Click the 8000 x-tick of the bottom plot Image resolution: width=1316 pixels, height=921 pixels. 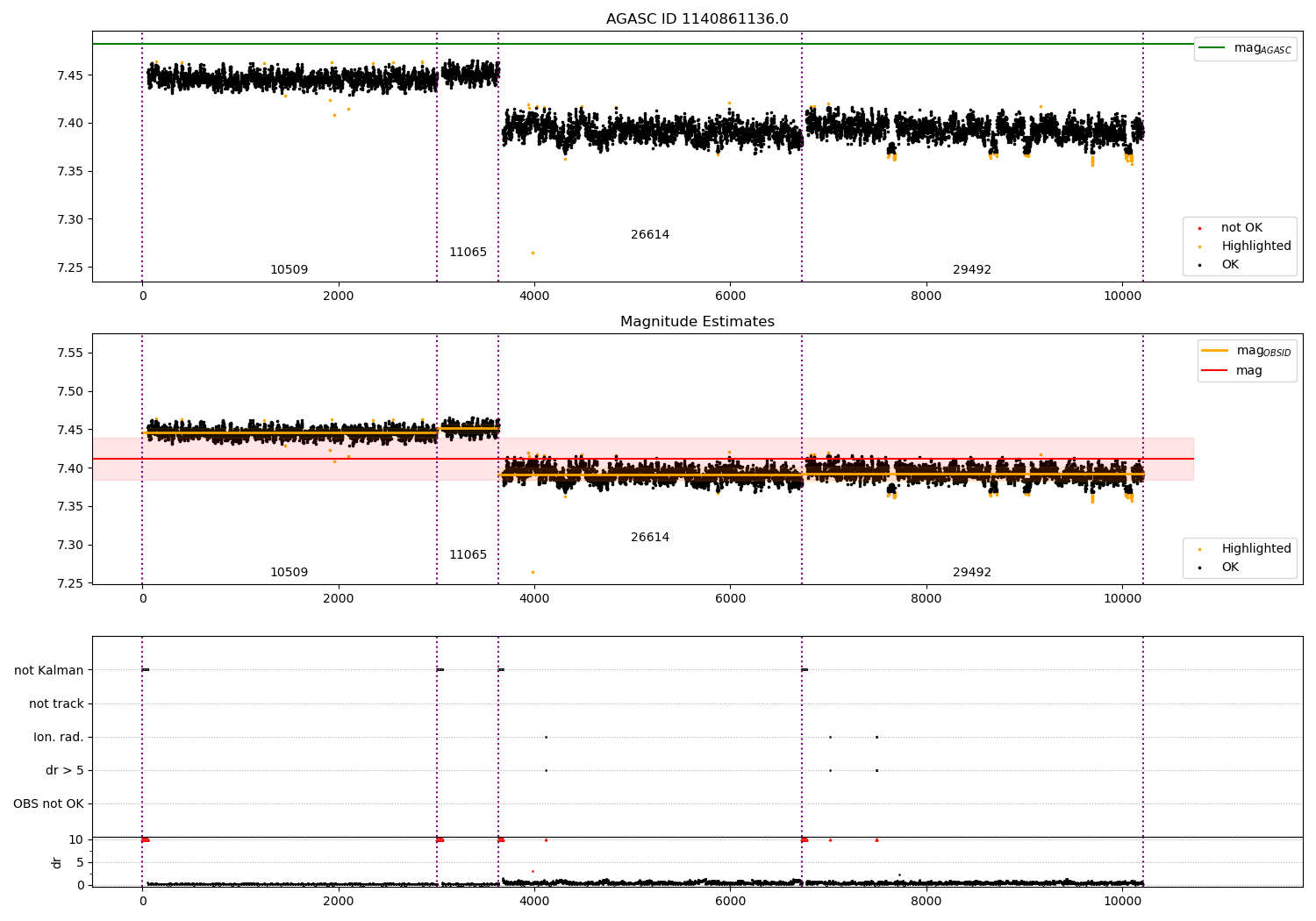(926, 901)
